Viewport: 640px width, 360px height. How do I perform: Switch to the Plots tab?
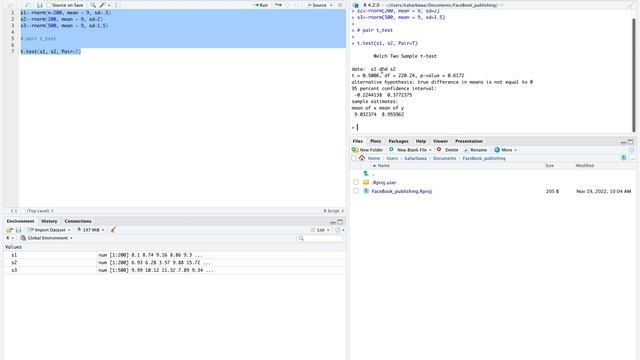(x=376, y=141)
